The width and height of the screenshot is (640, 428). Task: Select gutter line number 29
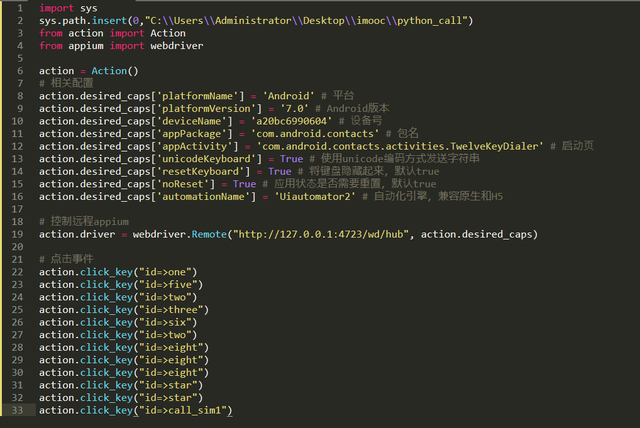(17, 360)
